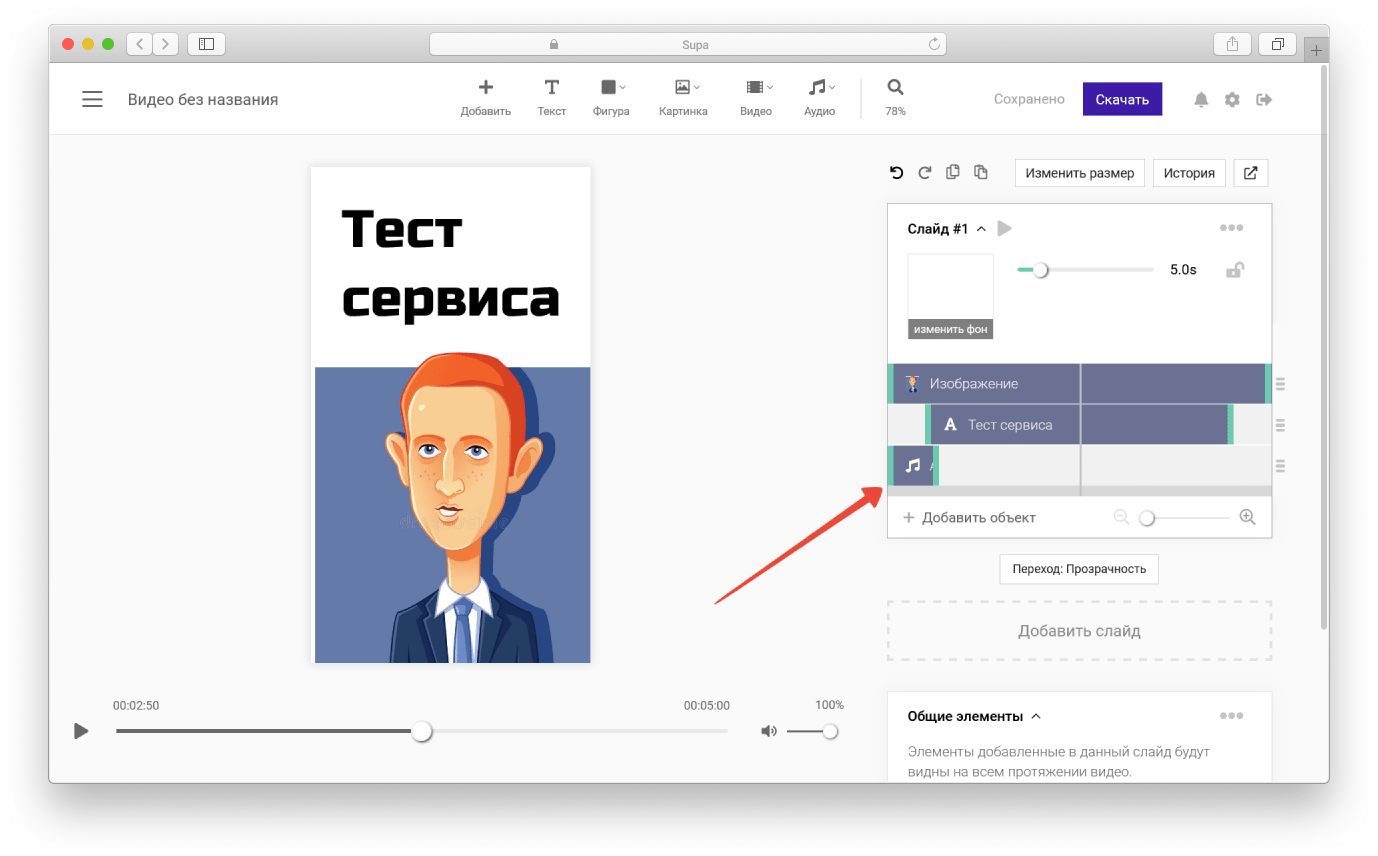Click the logout icon
Image resolution: width=1378 pixels, height=856 pixels.
coord(1264,99)
